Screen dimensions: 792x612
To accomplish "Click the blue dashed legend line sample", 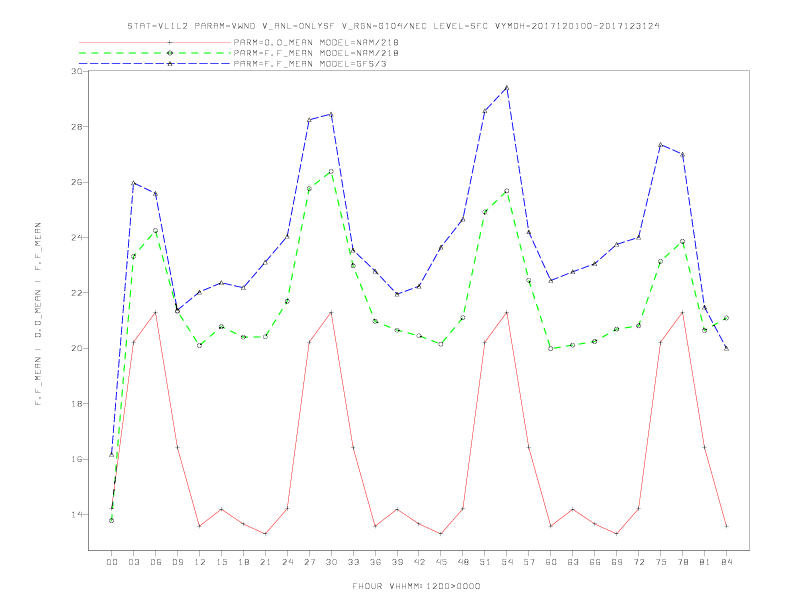I will pyautogui.click(x=155, y=64).
